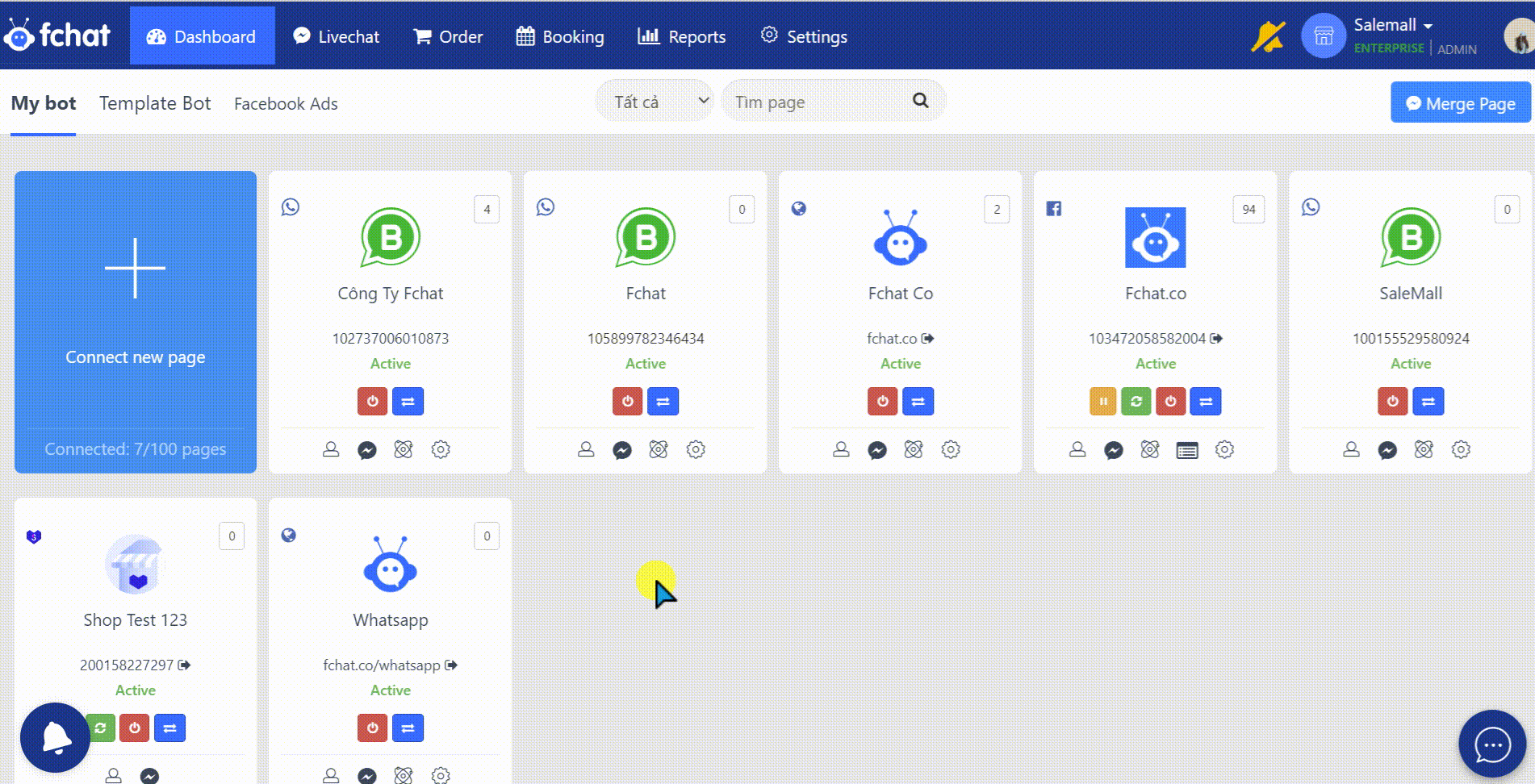Screen dimensions: 1535x784
Task: Open the Booking menu item
Action: [x=560, y=36]
